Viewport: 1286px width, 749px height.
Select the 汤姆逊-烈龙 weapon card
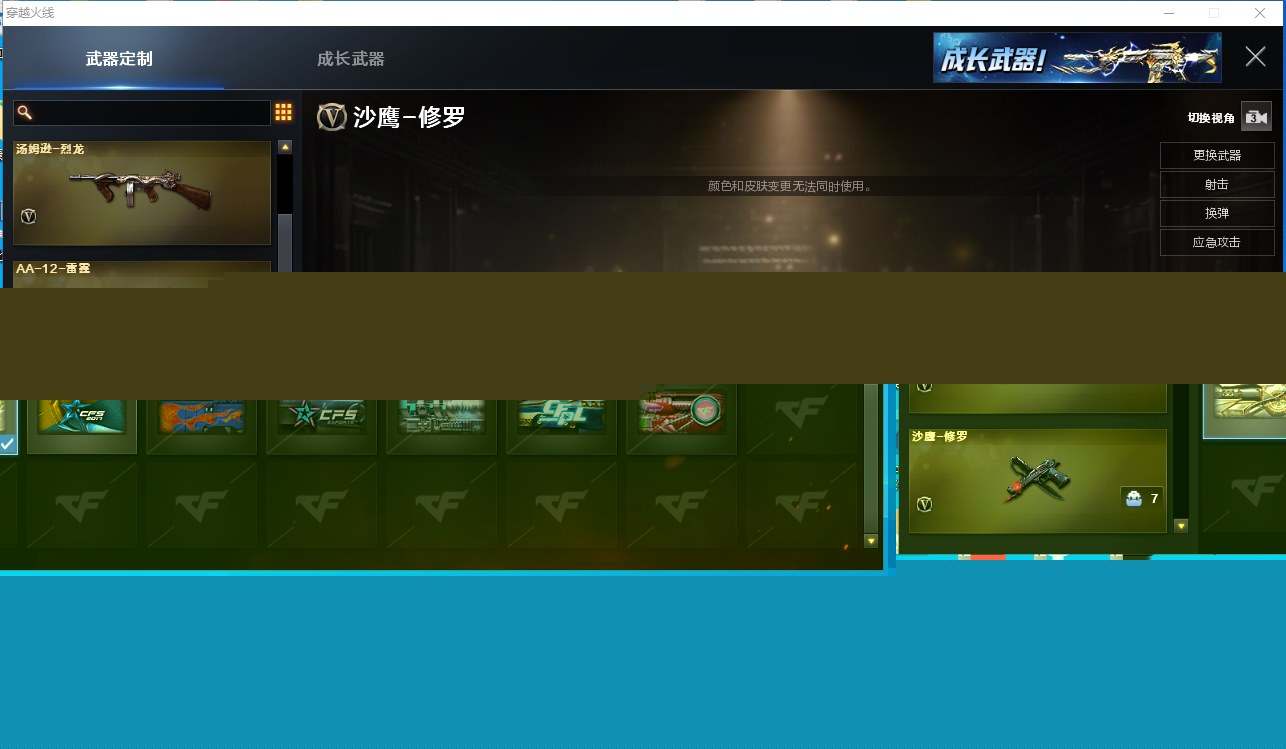[x=142, y=193]
